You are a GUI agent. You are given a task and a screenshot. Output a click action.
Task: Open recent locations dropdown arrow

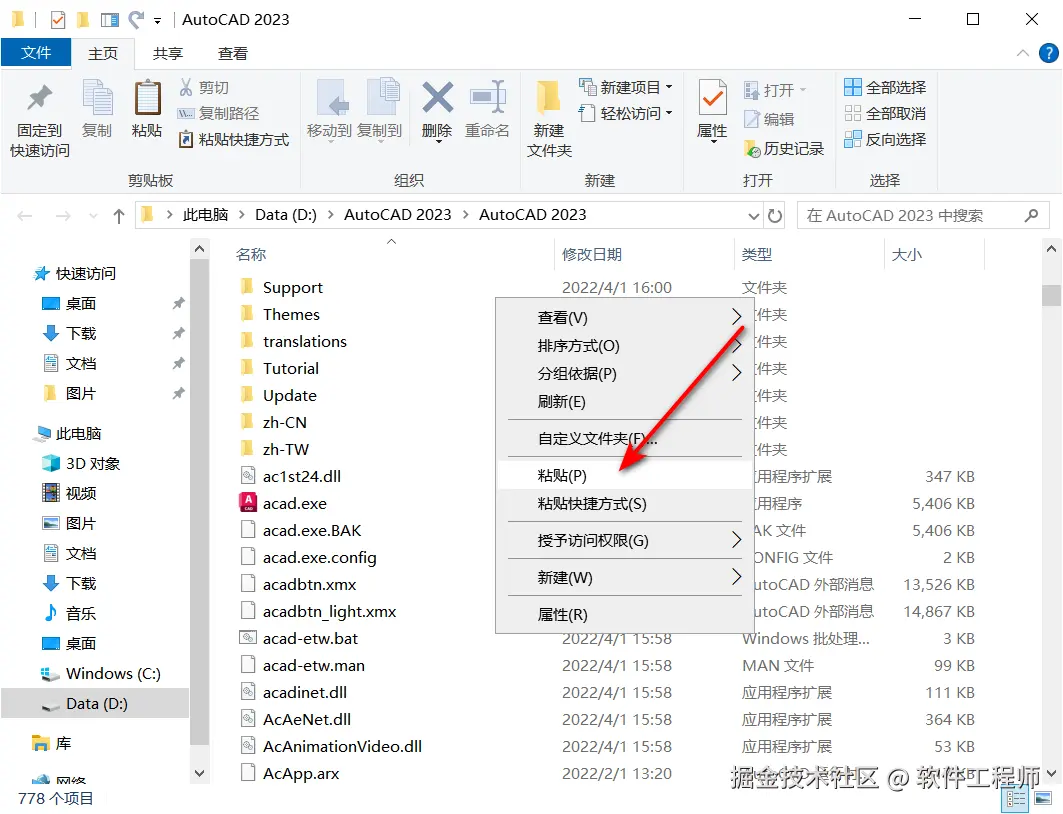[93, 216]
